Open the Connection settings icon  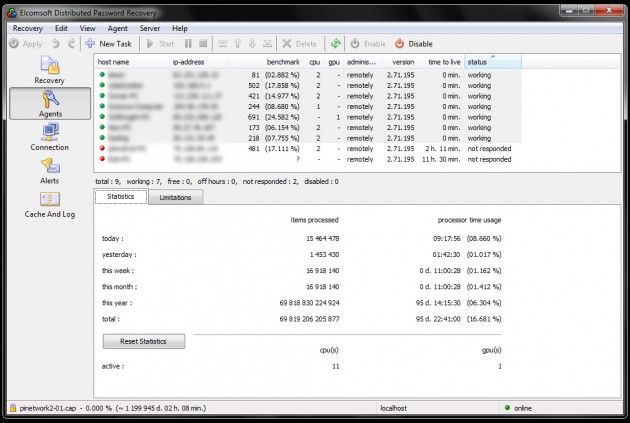pyautogui.click(x=49, y=137)
